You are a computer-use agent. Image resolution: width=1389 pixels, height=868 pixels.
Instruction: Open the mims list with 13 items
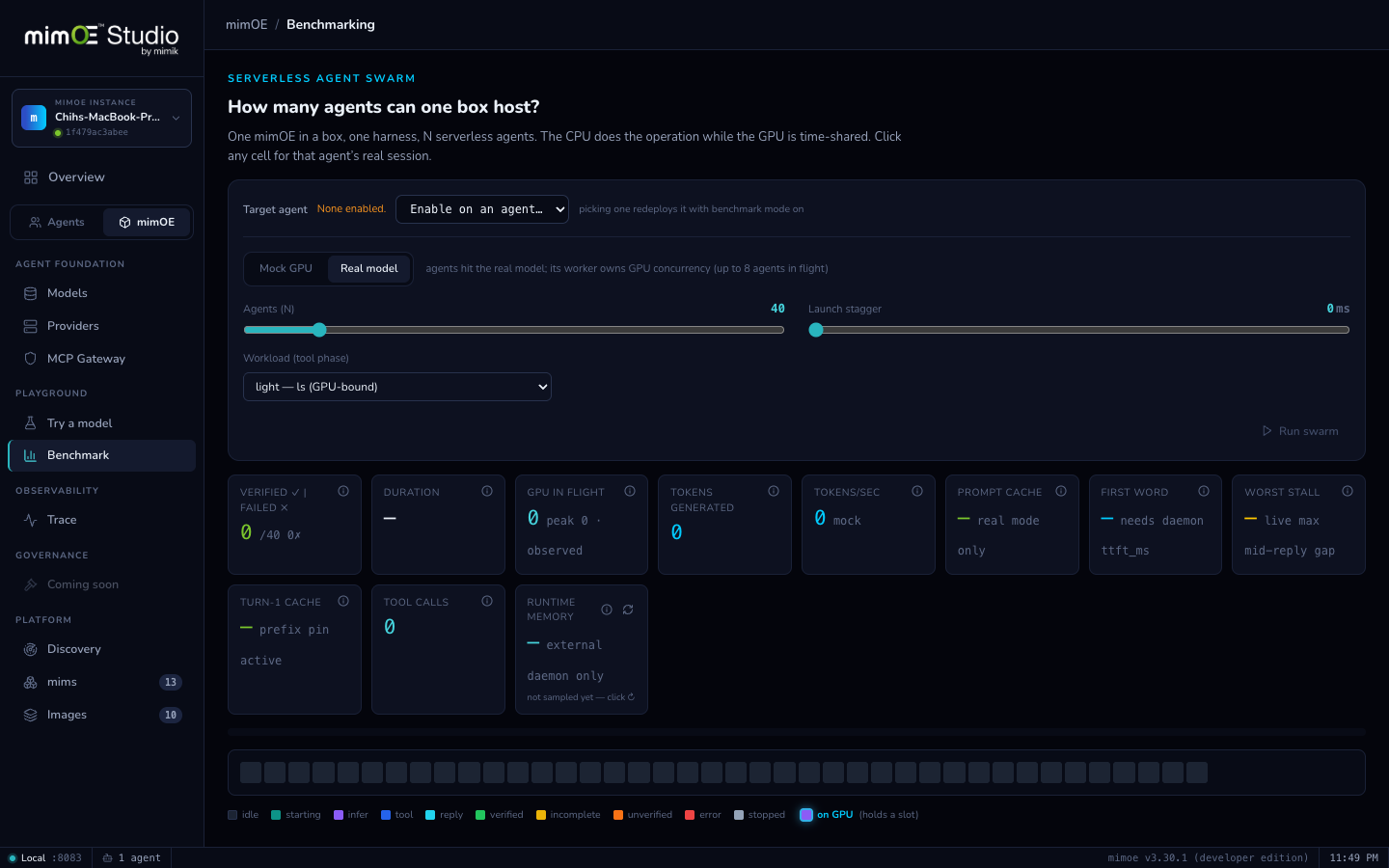[102, 682]
